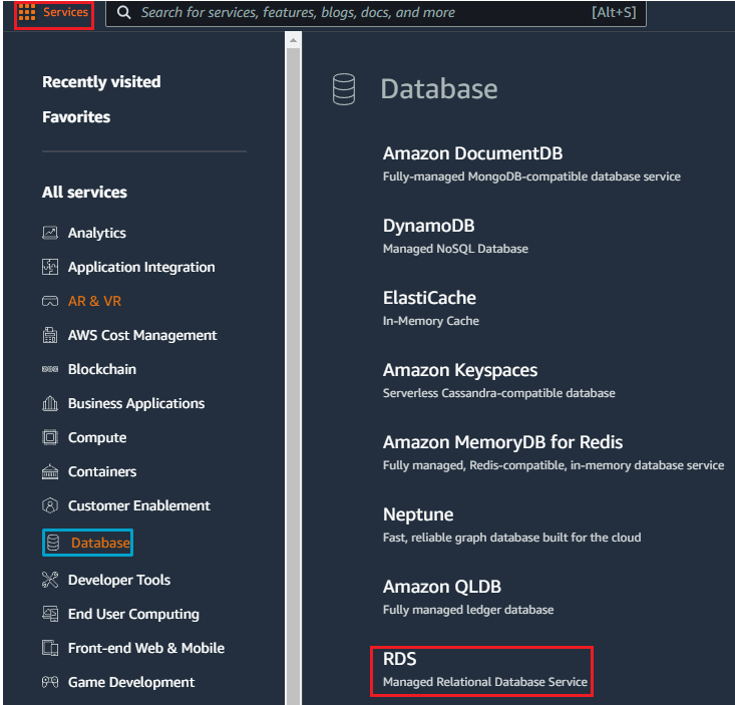735x705 pixels.
Task: Open the Services grid menu icon
Action: point(27,12)
